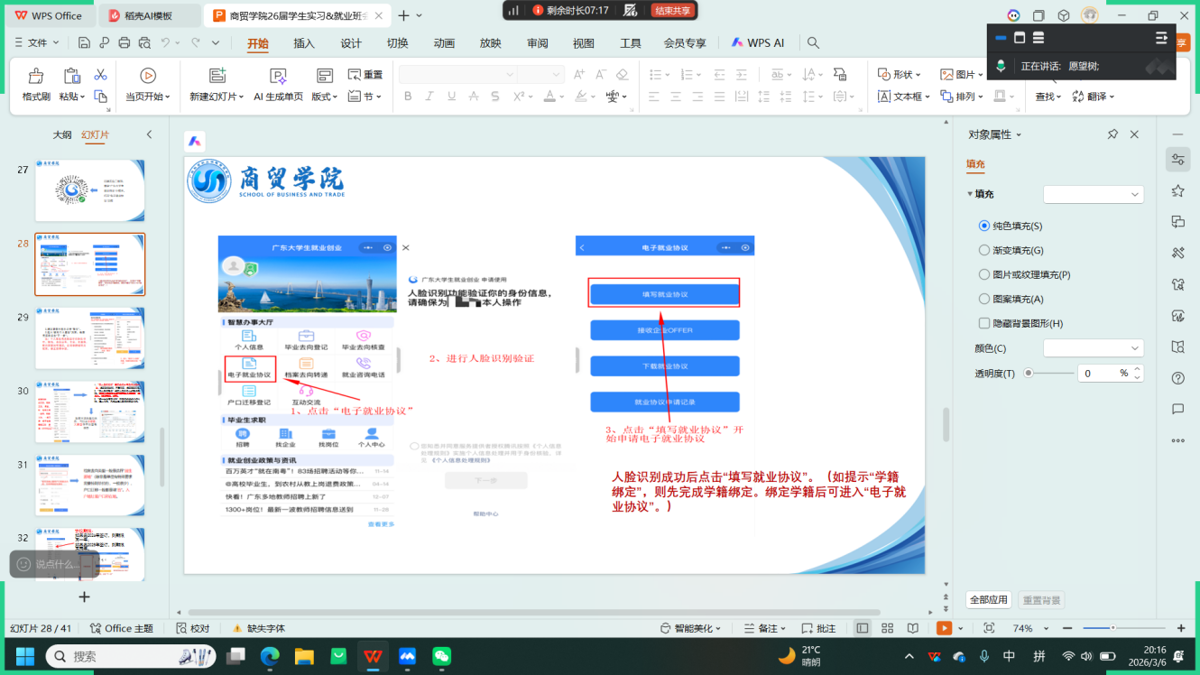This screenshot has width=1200, height=675.
Task: Click the Format Painter (格式刷) icon
Action: (x=36, y=84)
